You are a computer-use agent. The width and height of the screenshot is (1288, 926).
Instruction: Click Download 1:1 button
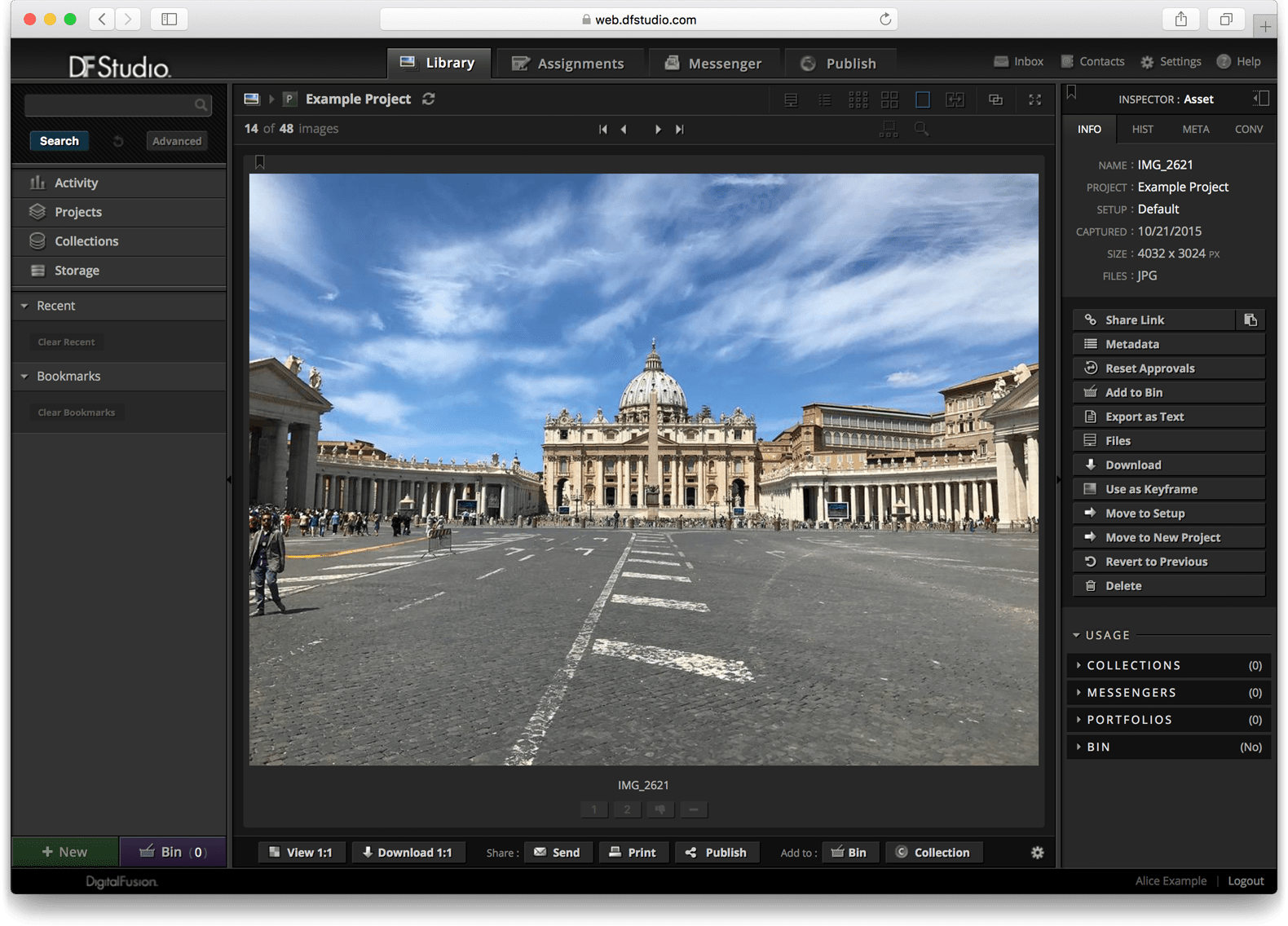click(408, 852)
